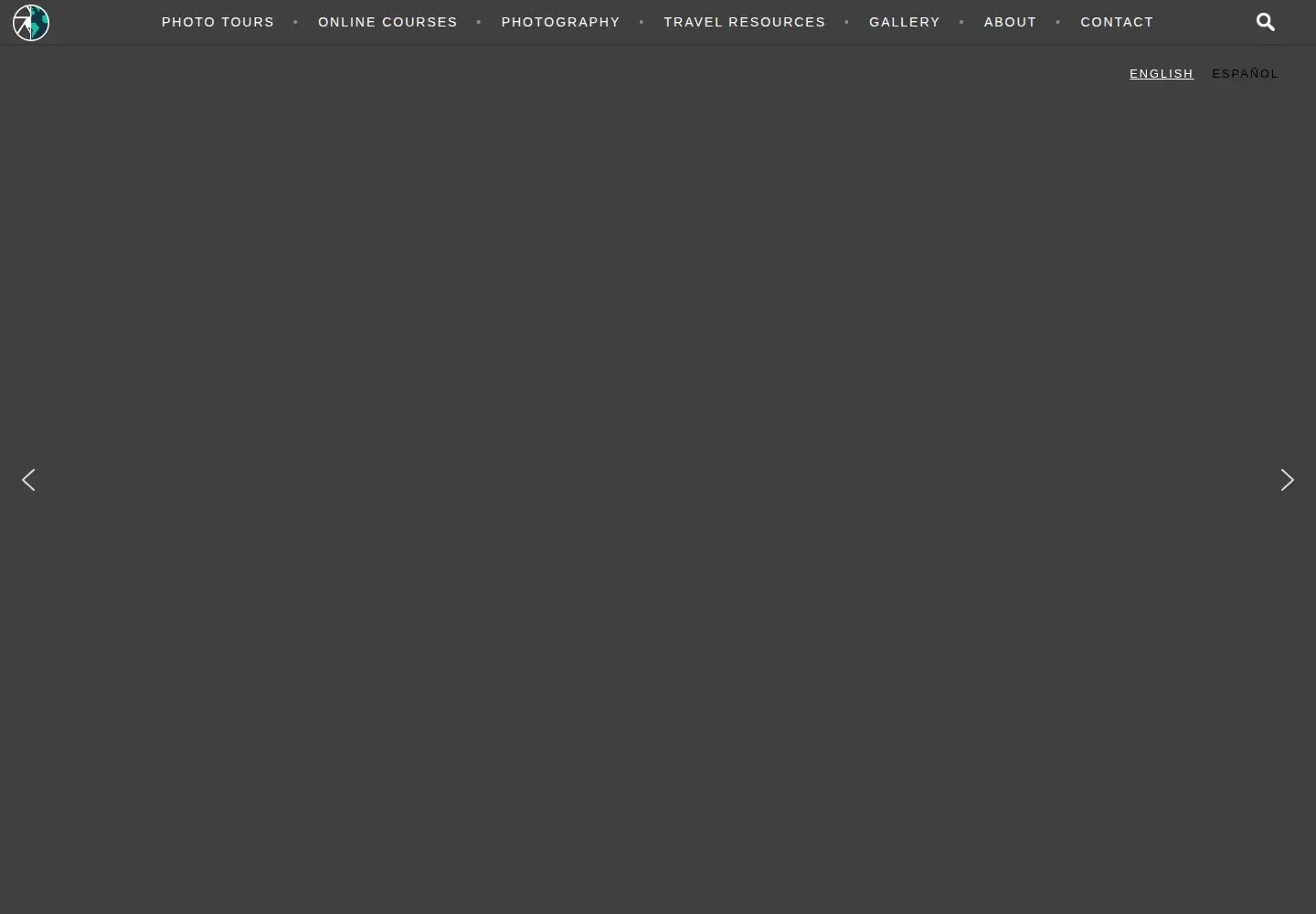Viewport: 1316px width, 914px height.
Task: Click the globe logo in the header
Action: click(x=31, y=23)
